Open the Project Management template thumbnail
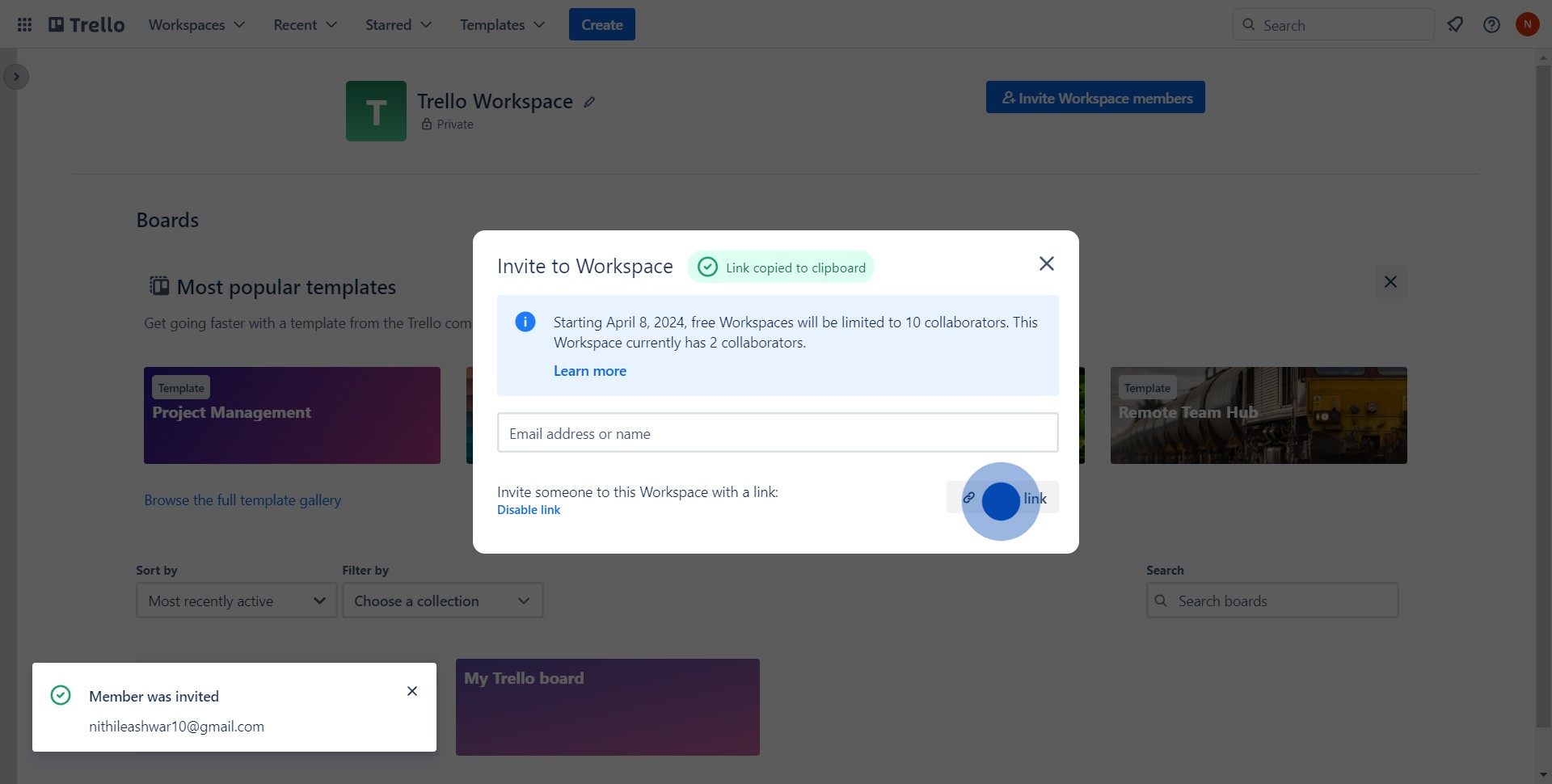 pos(292,415)
